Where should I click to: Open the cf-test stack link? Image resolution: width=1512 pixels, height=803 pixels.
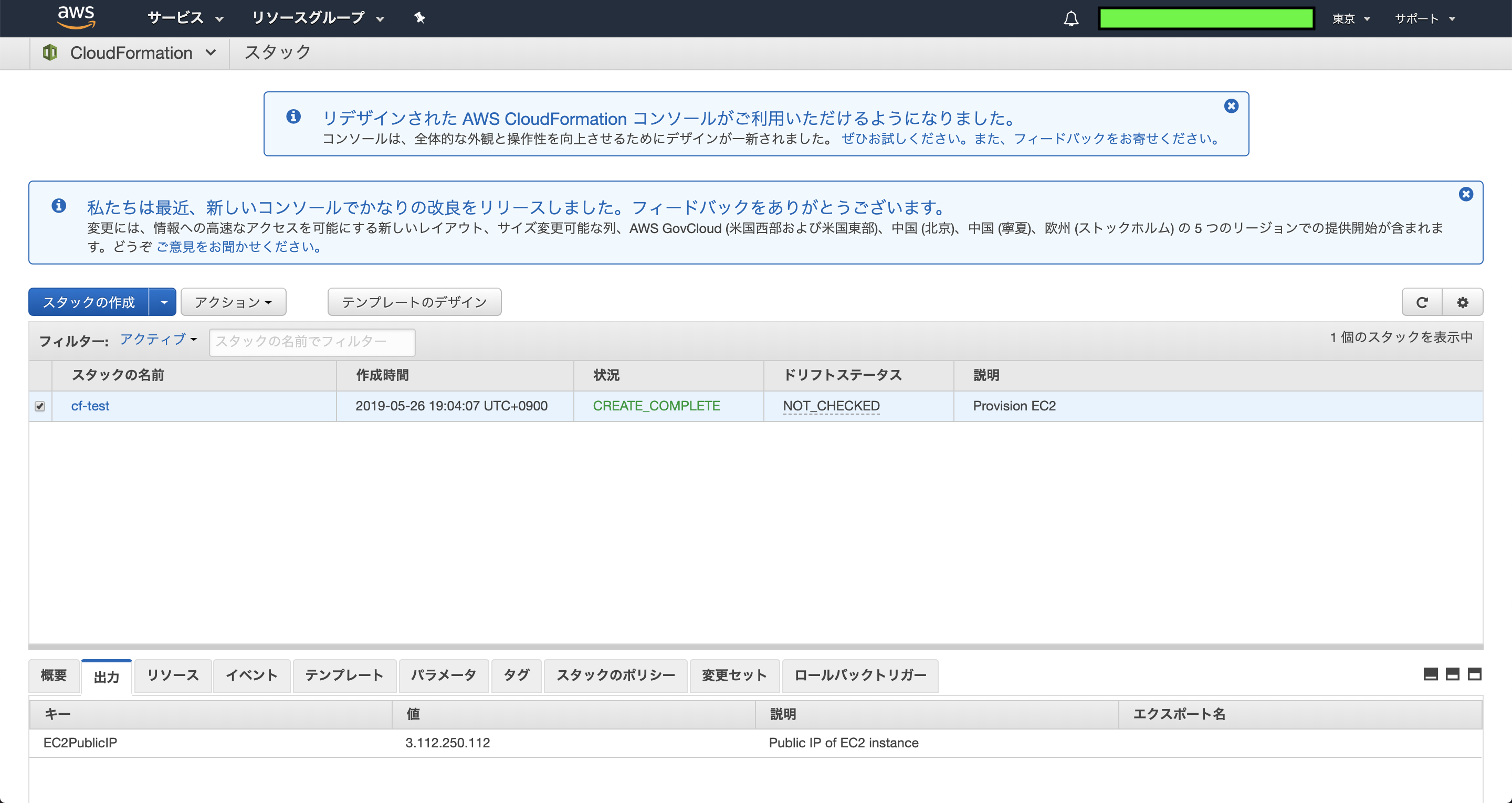[x=89, y=406]
